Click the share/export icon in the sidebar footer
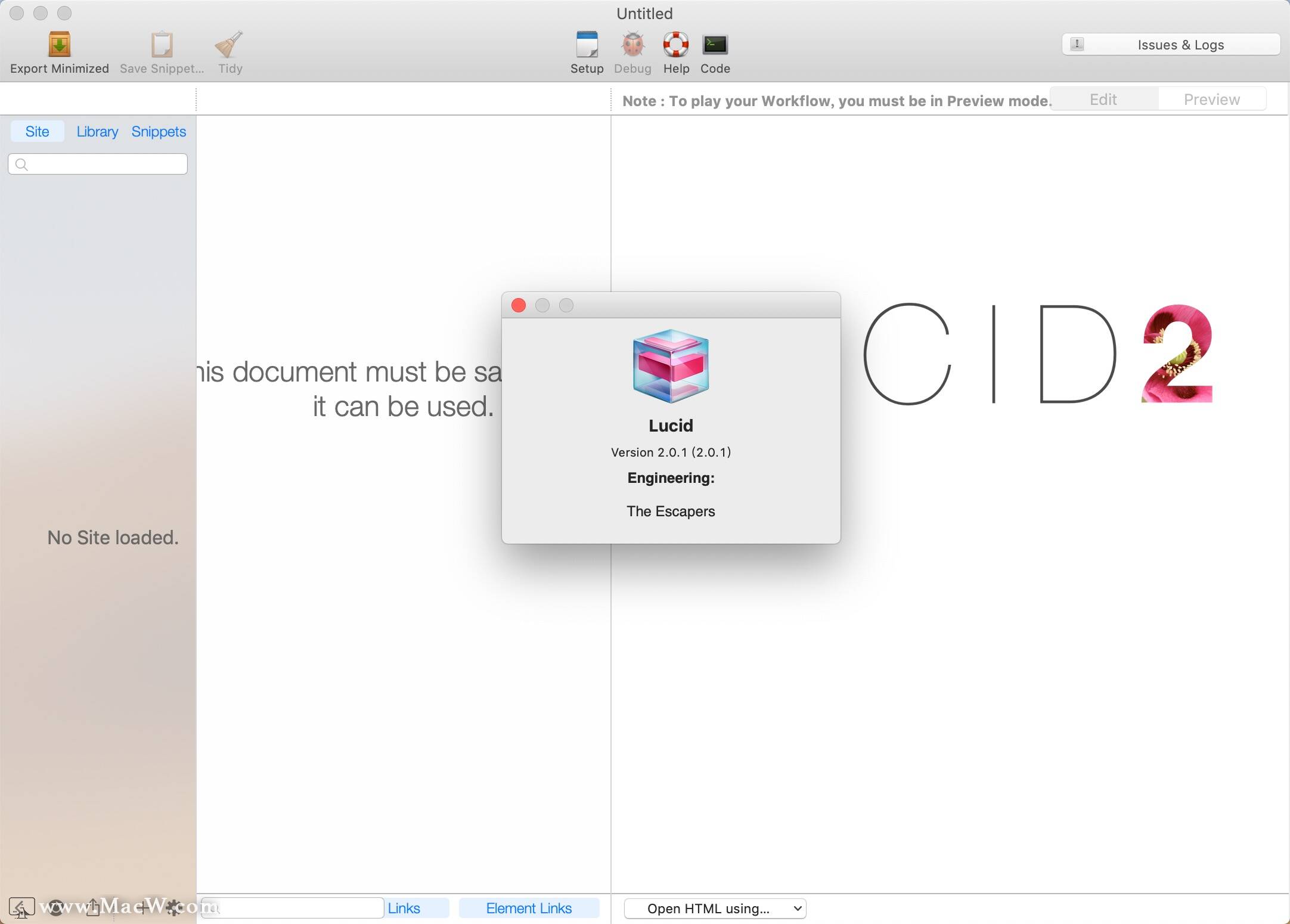The height and width of the screenshot is (924, 1290). 93,907
